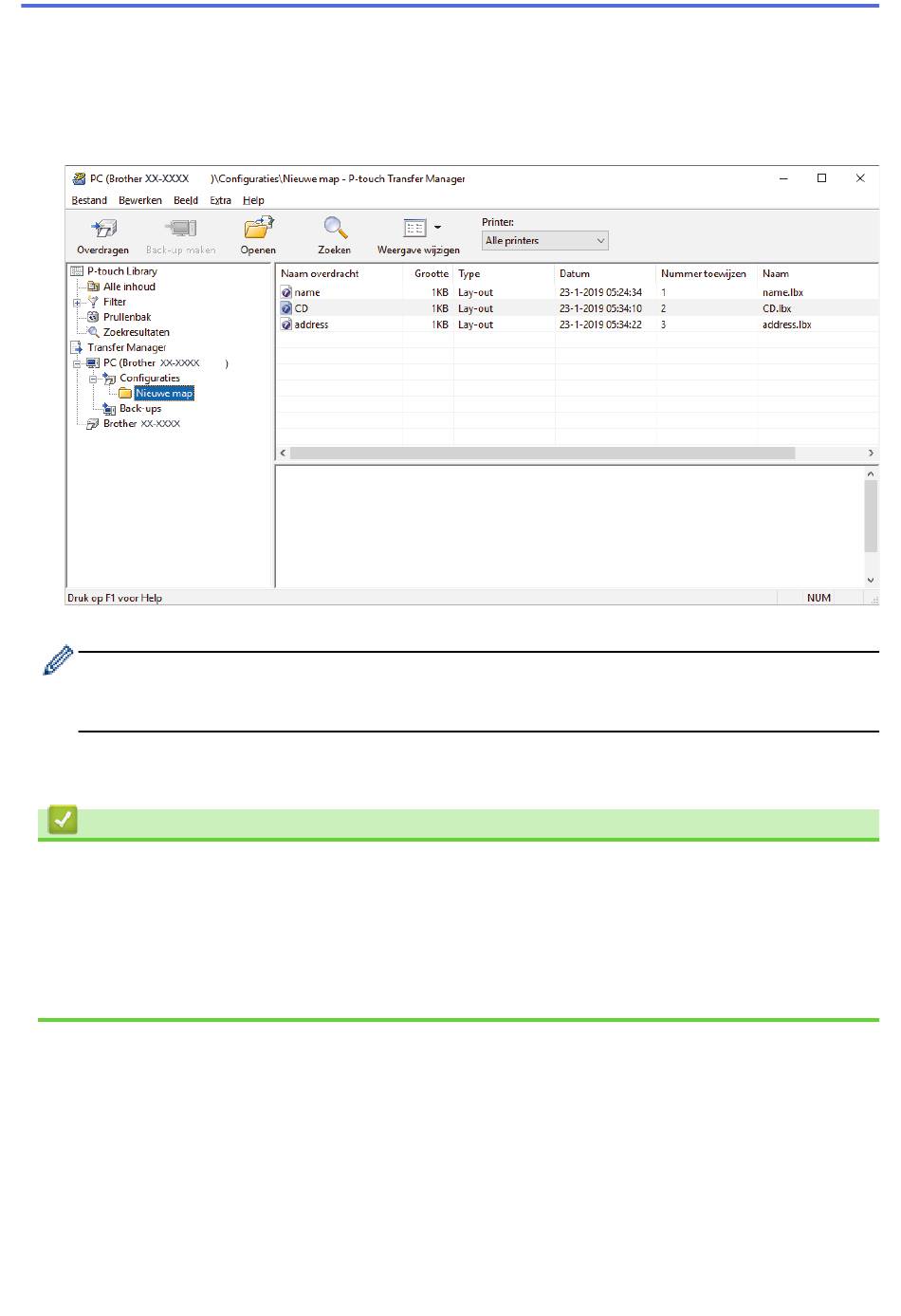Image resolution: width=901 pixels, height=1316 pixels.
Task: Select the name transfer row
Action: click(x=577, y=293)
